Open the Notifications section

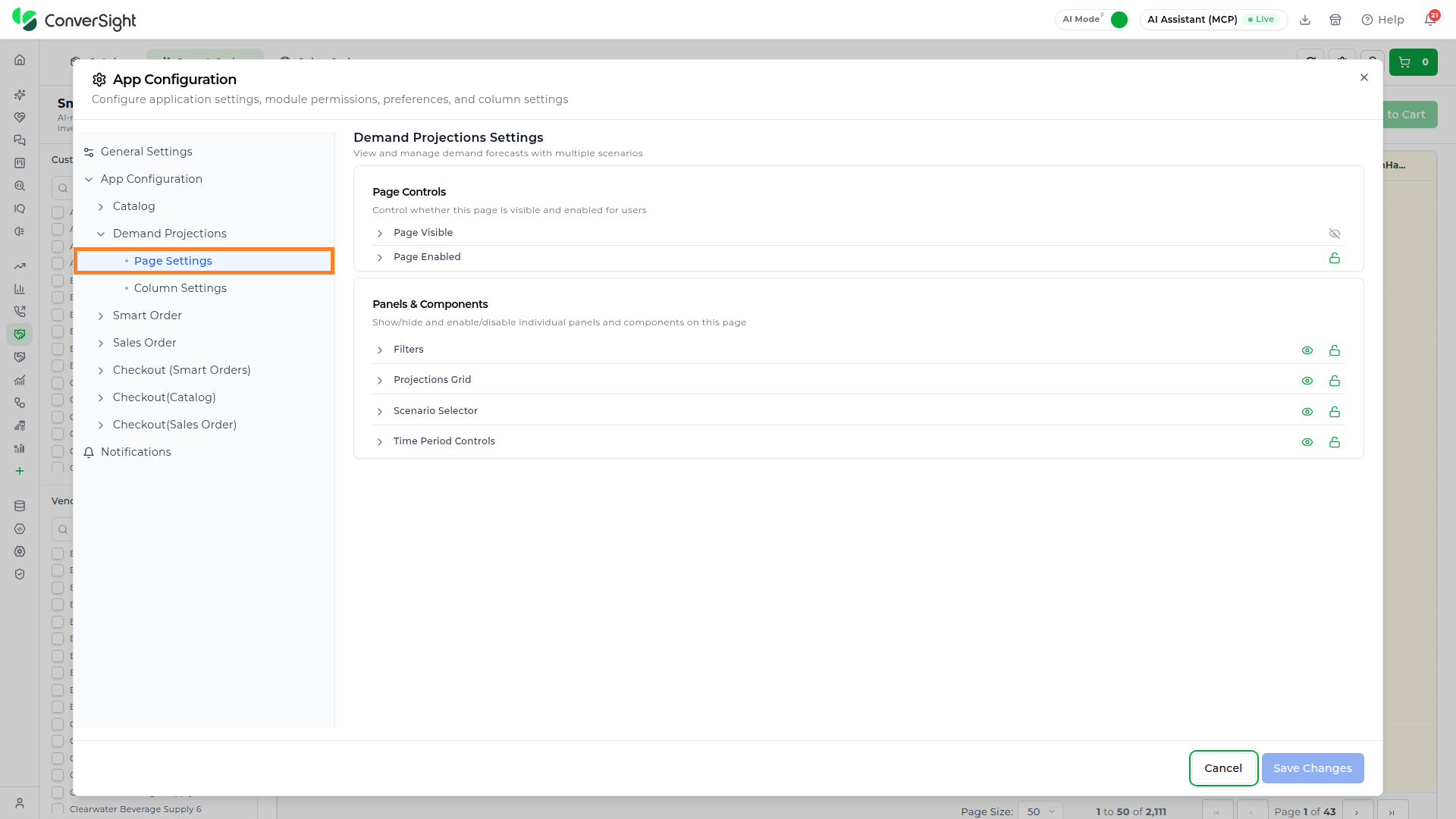coord(136,452)
